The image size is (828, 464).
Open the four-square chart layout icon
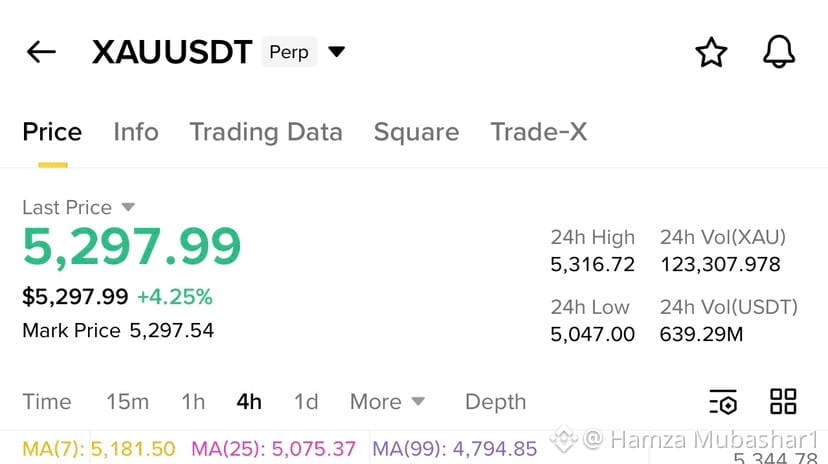click(783, 402)
